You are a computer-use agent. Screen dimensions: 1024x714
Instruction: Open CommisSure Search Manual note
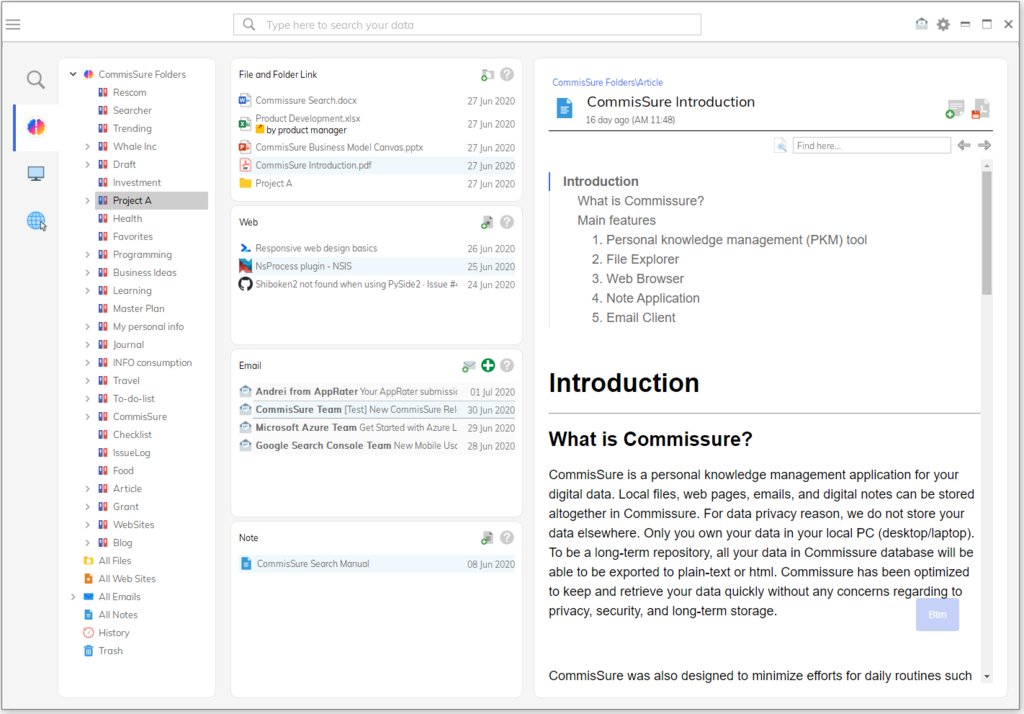coord(313,564)
